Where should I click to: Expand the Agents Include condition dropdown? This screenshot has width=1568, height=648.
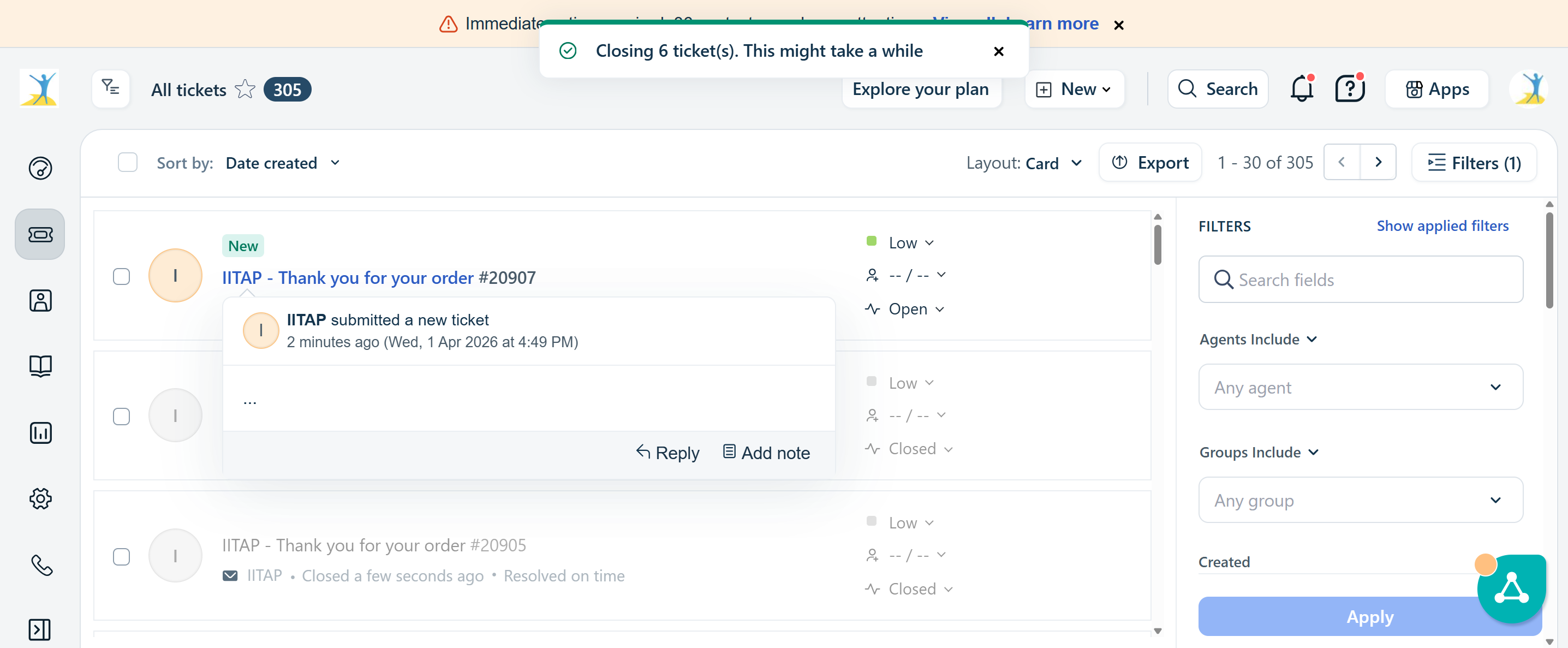[x=1257, y=339]
